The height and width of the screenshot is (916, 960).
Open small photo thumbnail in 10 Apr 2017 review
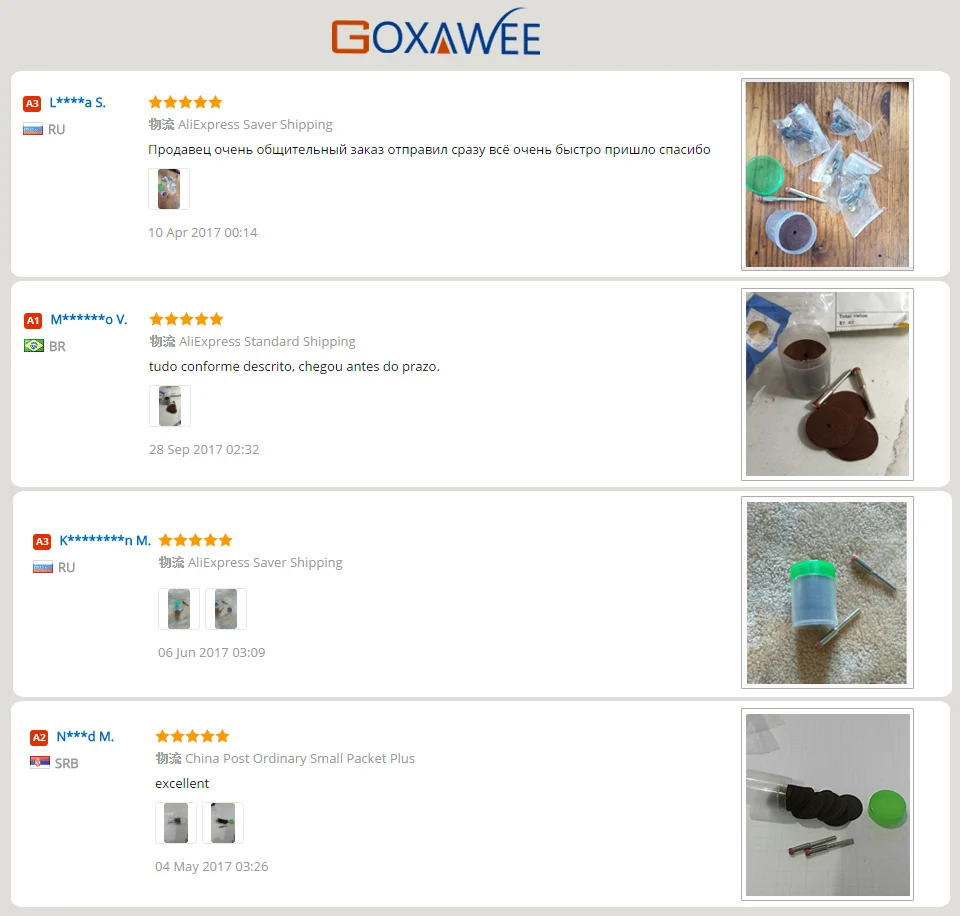169,189
